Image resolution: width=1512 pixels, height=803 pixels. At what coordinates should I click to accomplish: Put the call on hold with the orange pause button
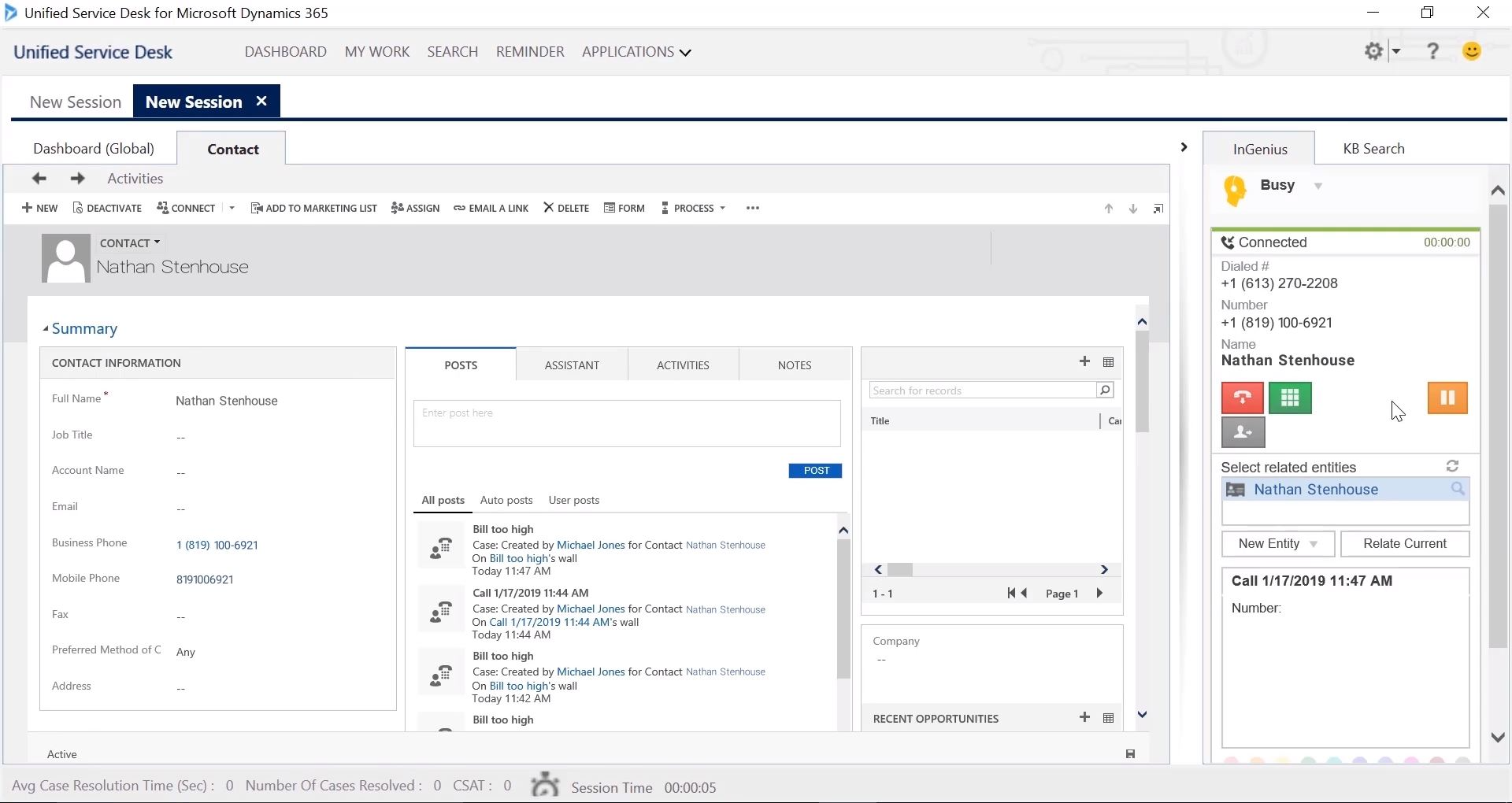tap(1447, 398)
